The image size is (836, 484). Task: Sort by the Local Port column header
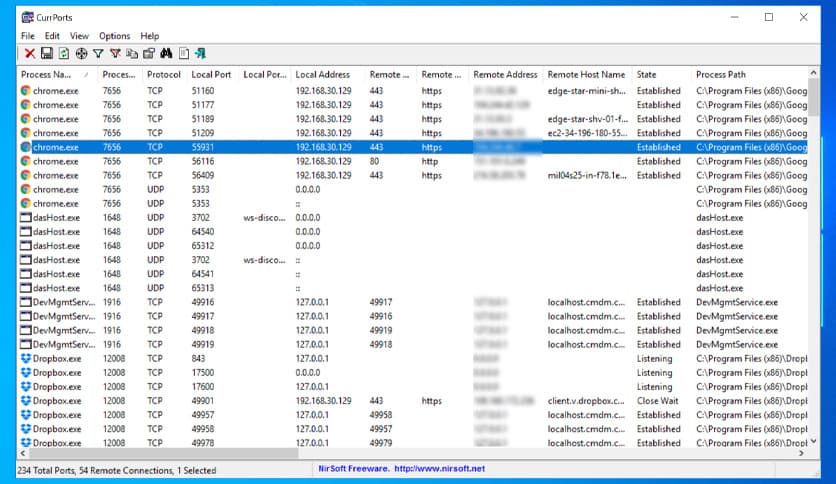212,75
